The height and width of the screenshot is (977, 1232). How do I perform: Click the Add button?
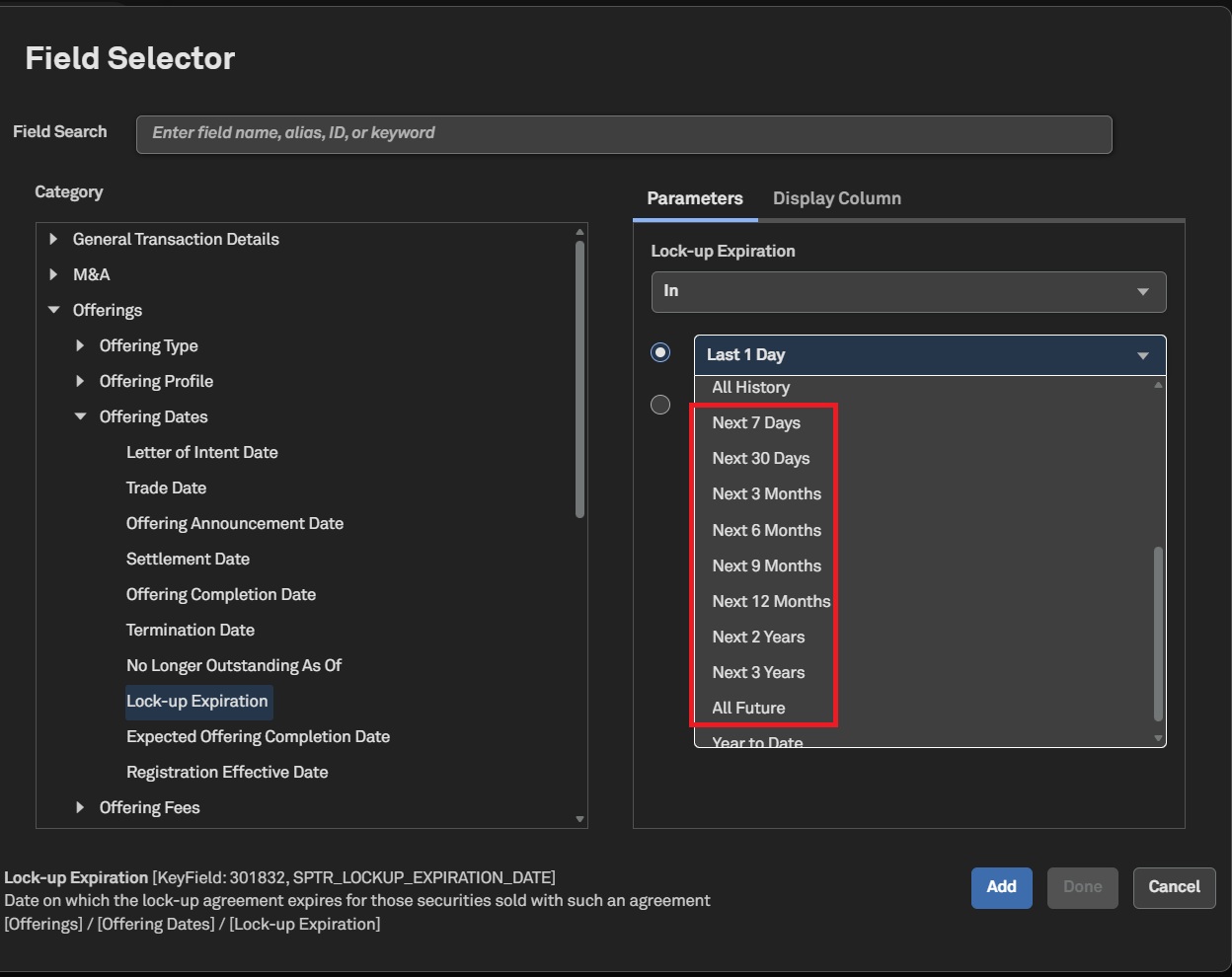click(x=1001, y=887)
